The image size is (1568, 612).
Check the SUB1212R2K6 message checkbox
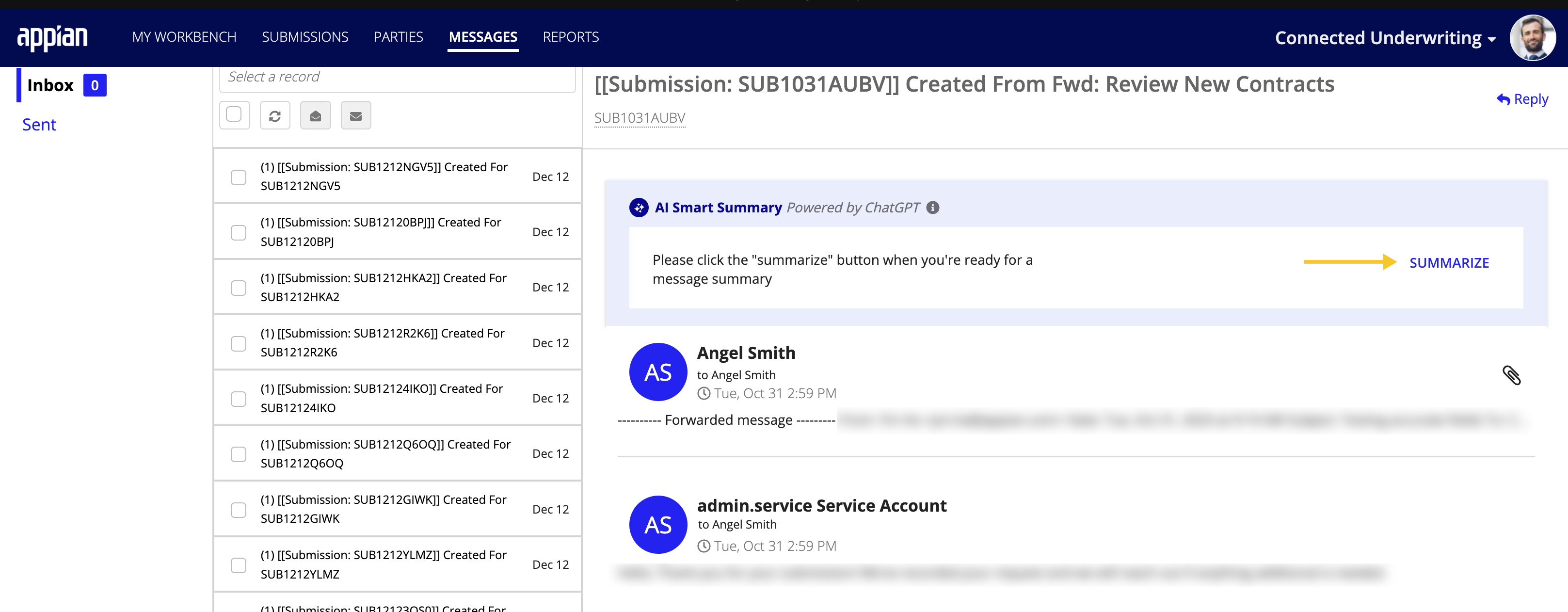click(x=239, y=343)
